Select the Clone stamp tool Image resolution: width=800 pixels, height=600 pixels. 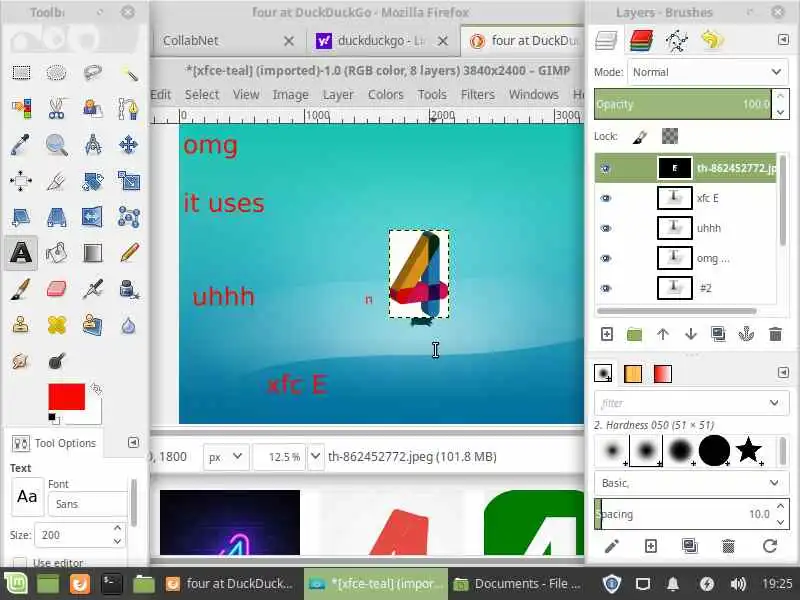21,325
